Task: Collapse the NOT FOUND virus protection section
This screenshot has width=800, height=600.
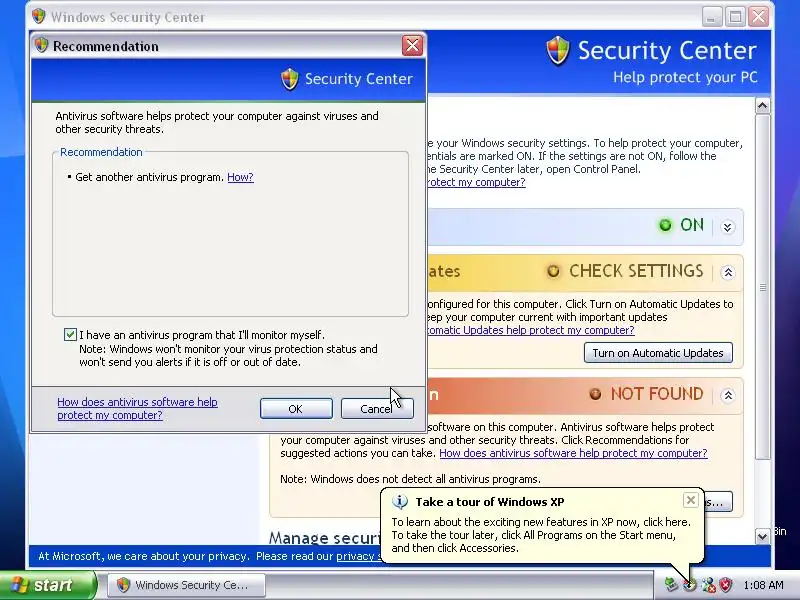Action: pyautogui.click(x=728, y=395)
